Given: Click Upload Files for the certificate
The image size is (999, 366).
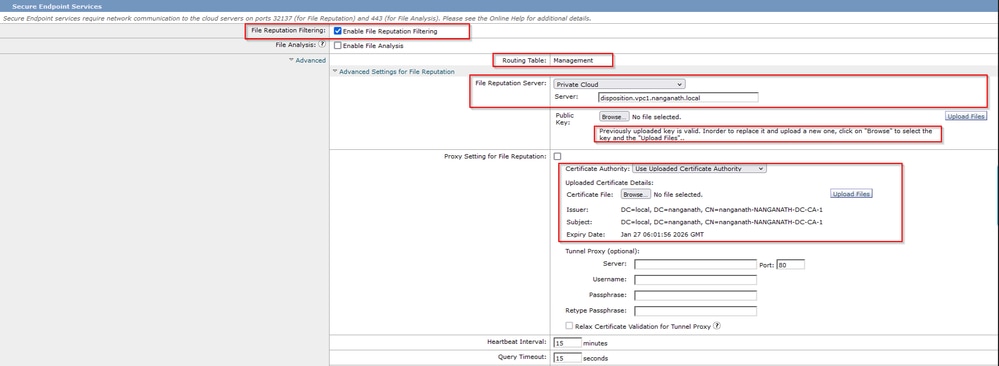Looking at the screenshot, I should (x=851, y=194).
